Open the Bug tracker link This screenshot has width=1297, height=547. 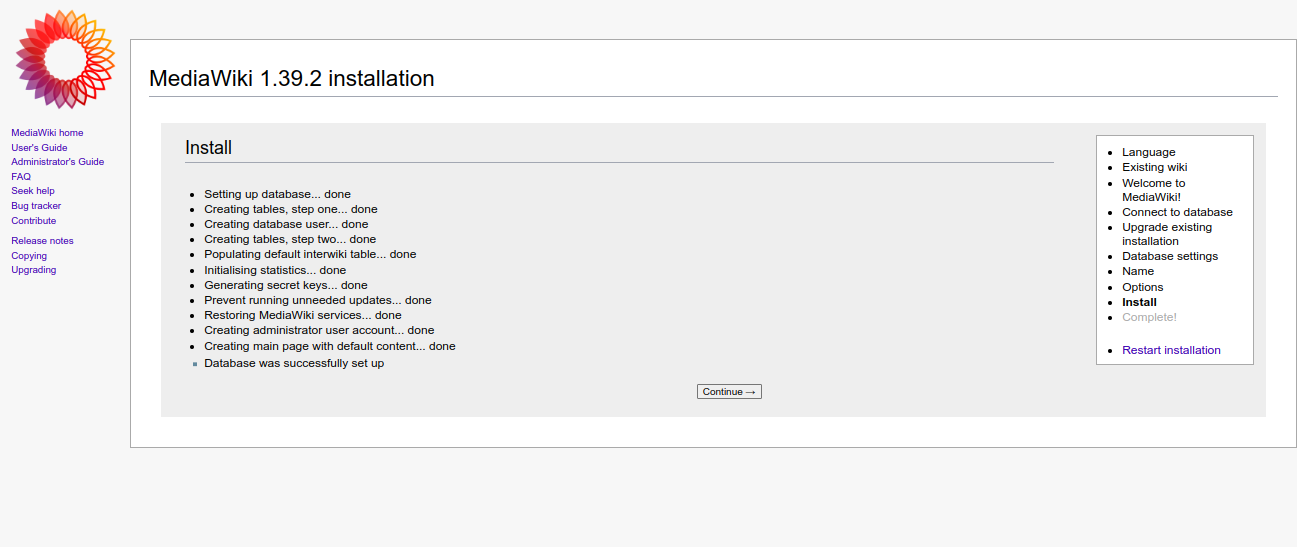click(x=36, y=206)
